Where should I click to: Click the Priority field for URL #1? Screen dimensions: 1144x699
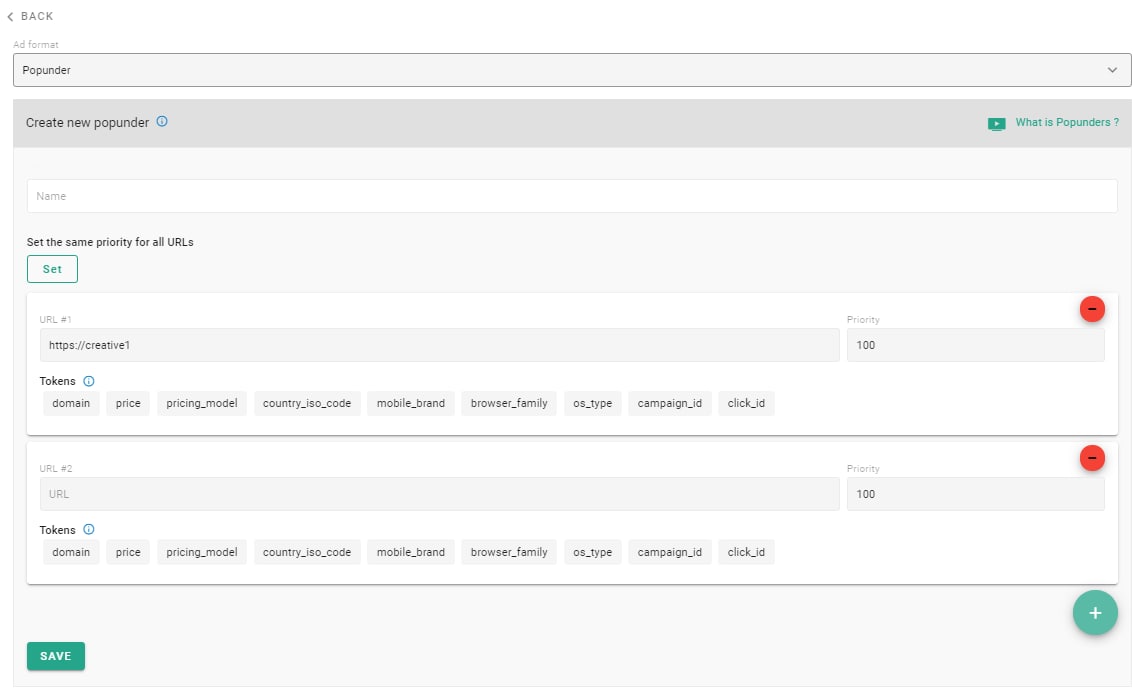(x=975, y=345)
